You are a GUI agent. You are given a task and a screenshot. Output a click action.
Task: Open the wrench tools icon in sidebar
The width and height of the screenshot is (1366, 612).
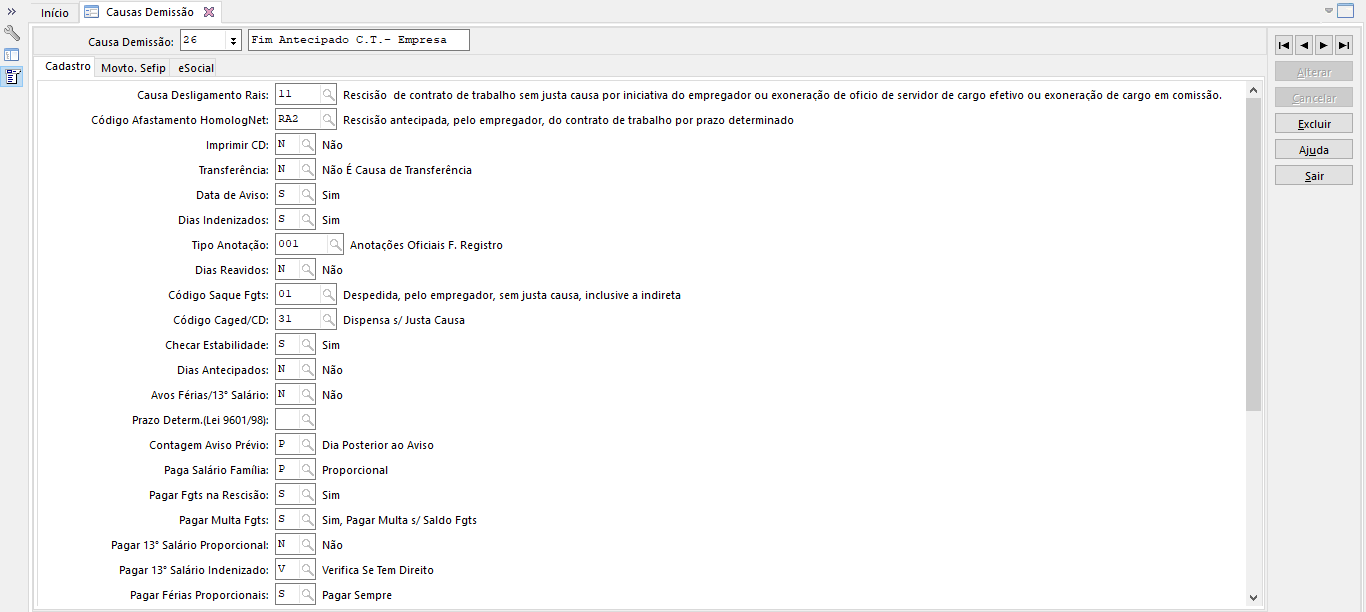coord(12,33)
